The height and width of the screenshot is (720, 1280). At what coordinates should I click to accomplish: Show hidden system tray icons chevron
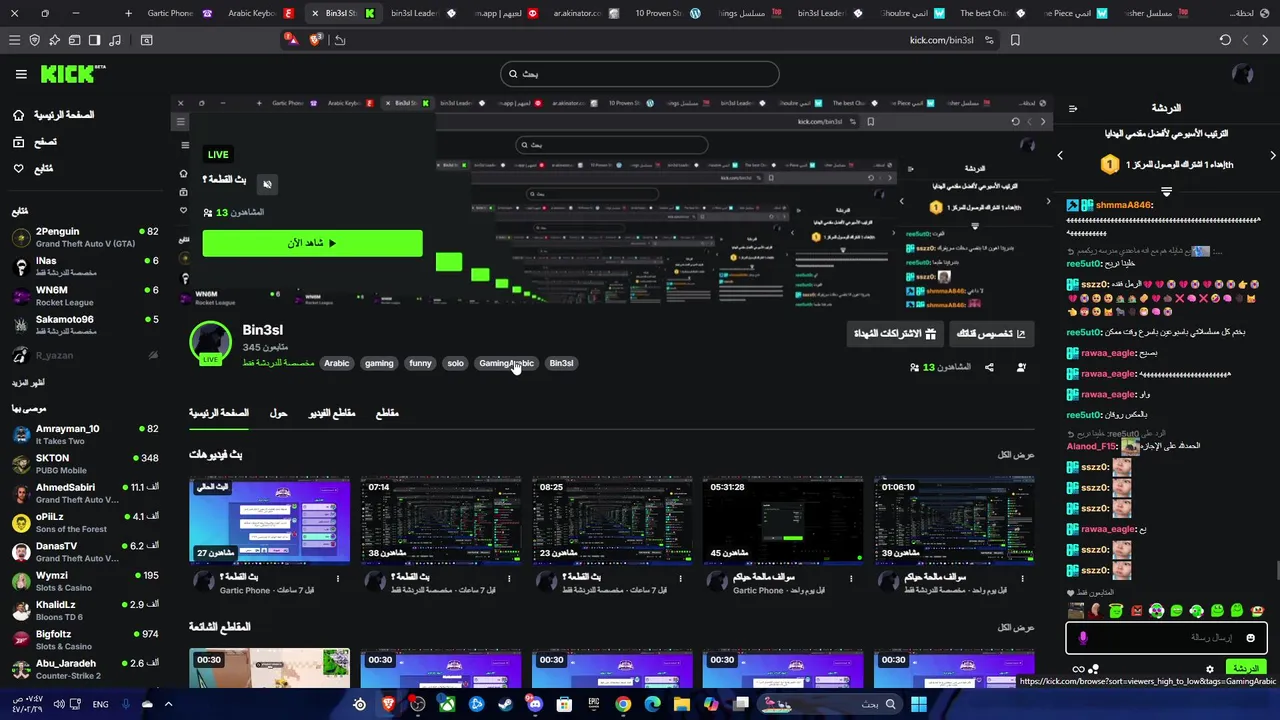click(x=168, y=704)
